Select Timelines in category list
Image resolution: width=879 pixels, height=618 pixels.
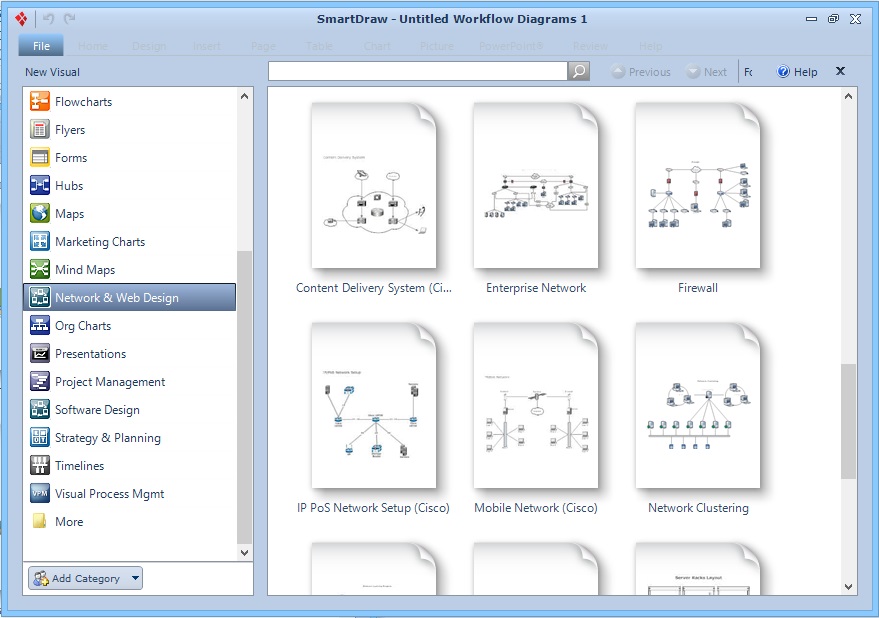[80, 465]
